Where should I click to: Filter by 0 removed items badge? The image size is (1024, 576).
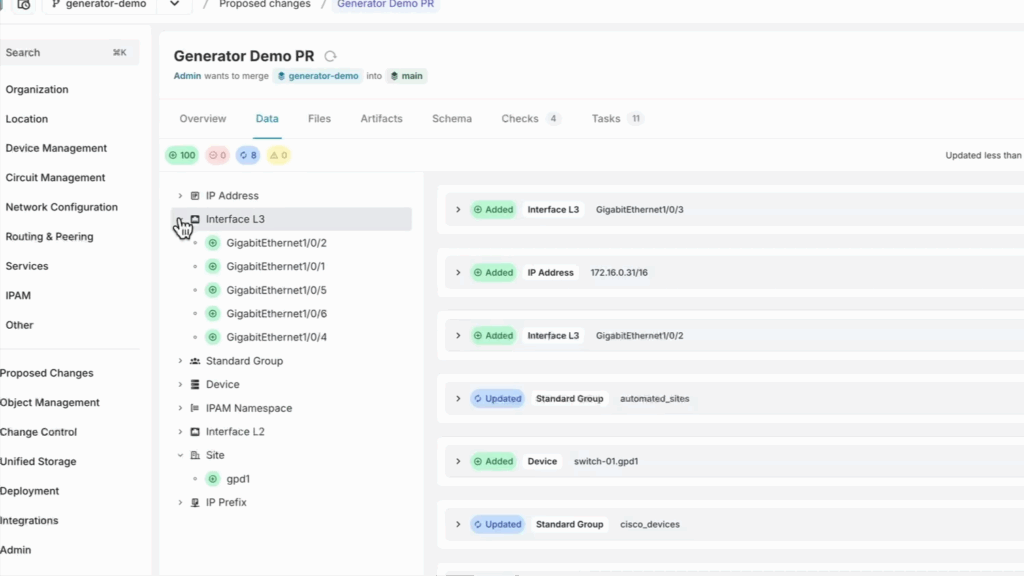217,155
